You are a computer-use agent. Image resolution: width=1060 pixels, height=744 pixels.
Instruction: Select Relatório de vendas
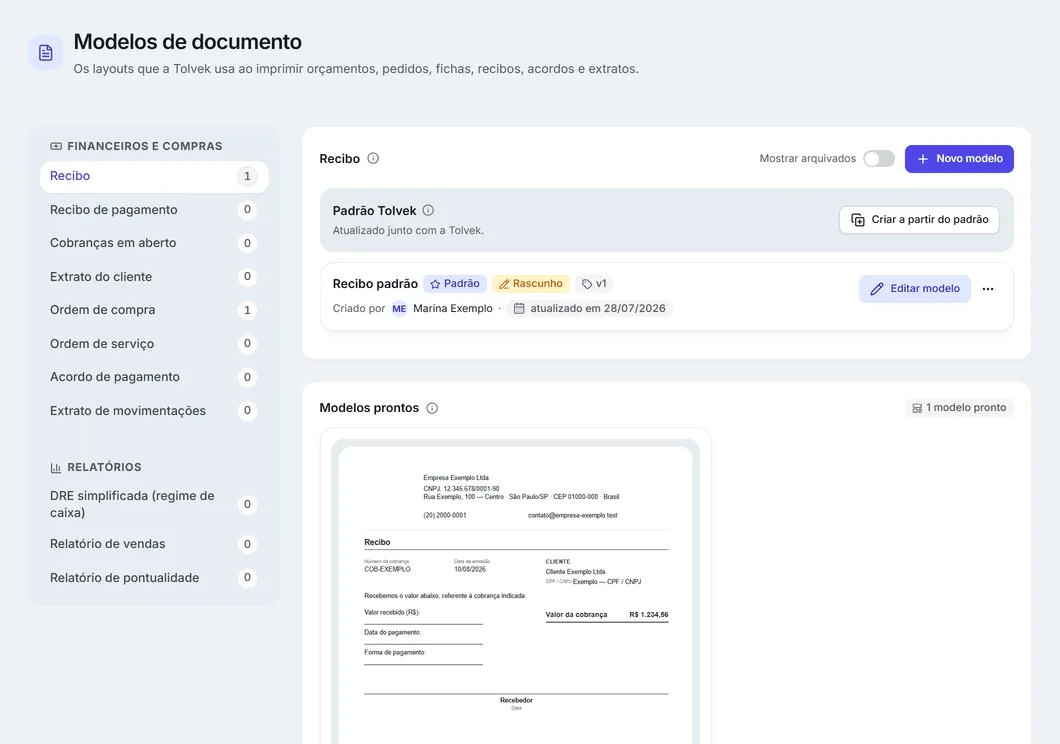pos(154,544)
